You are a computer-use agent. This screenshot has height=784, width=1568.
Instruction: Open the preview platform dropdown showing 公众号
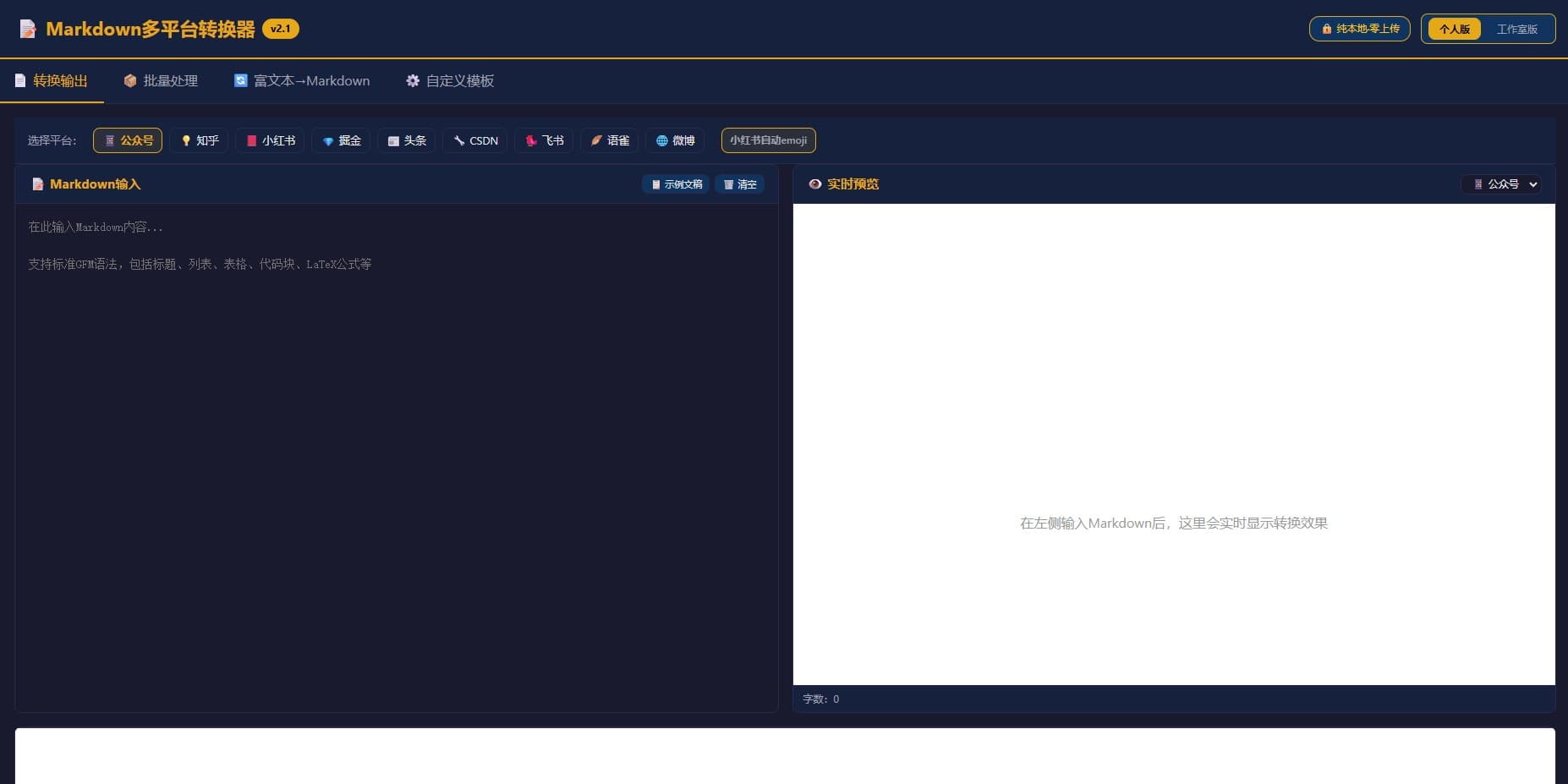coord(1502,184)
